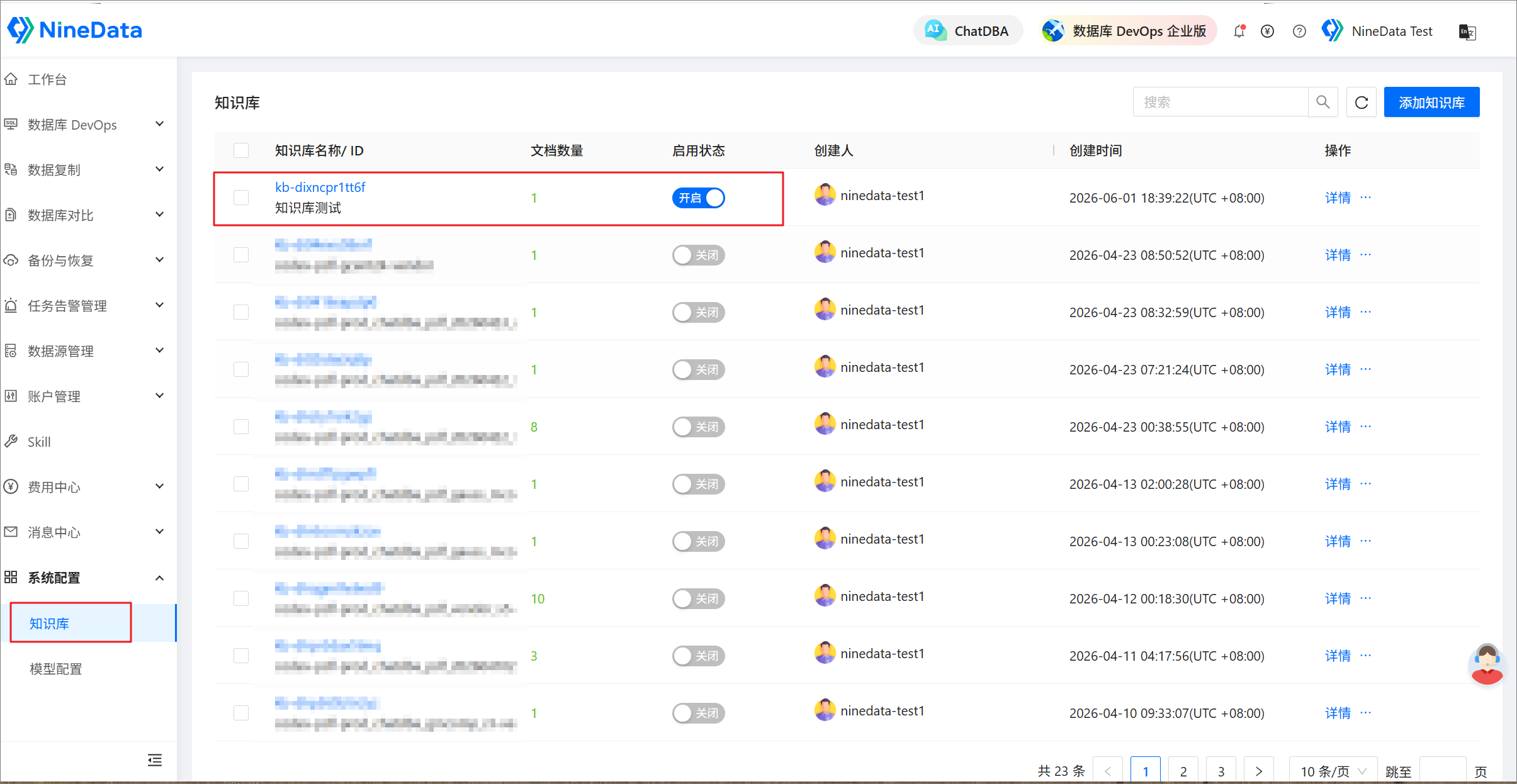The width and height of the screenshot is (1517, 784).
Task: Open 工作台 in sidebar
Action: pyautogui.click(x=89, y=79)
